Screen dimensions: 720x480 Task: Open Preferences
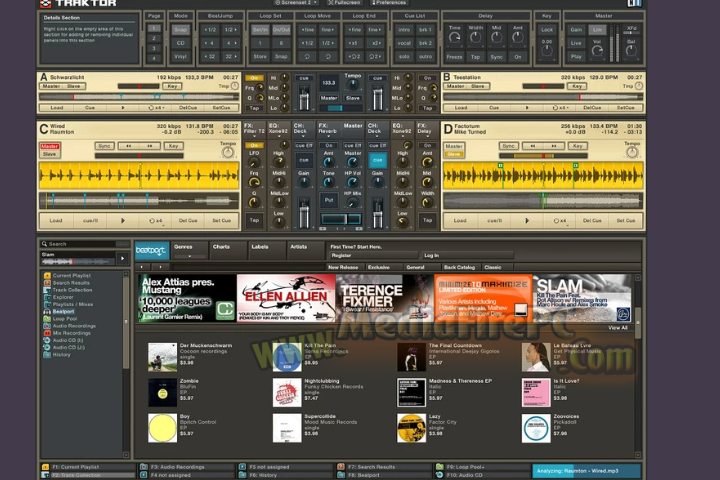(389, 3)
